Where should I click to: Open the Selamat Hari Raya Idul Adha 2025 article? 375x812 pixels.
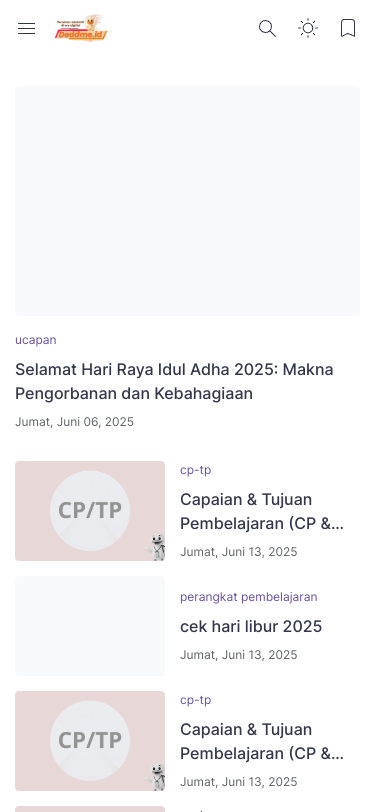174,382
